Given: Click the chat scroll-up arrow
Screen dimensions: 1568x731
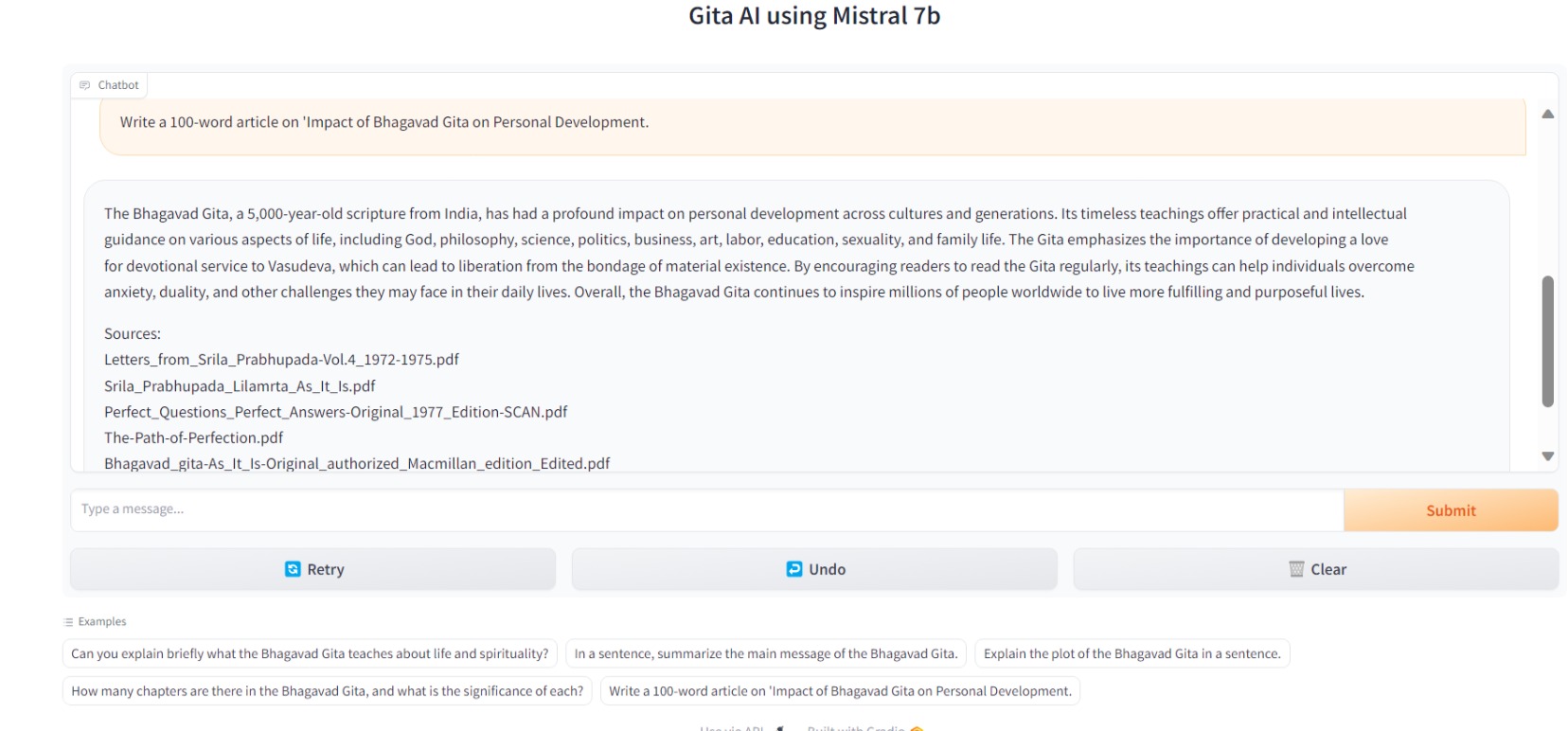Looking at the screenshot, I should pyautogui.click(x=1548, y=114).
